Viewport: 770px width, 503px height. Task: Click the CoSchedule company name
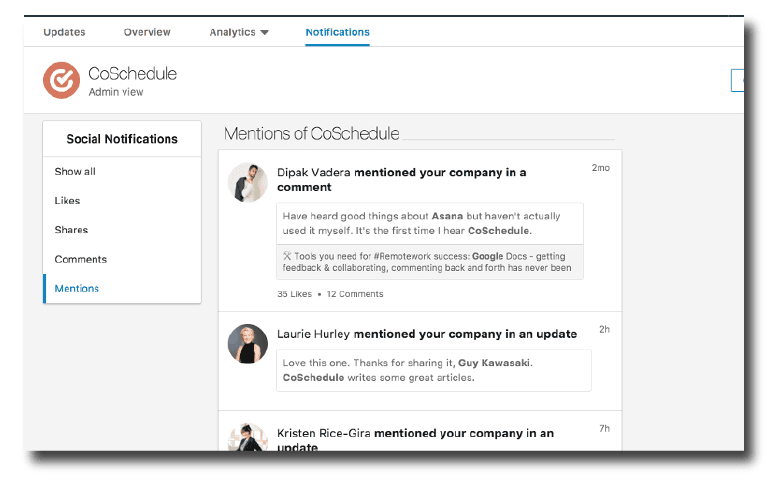(133, 74)
